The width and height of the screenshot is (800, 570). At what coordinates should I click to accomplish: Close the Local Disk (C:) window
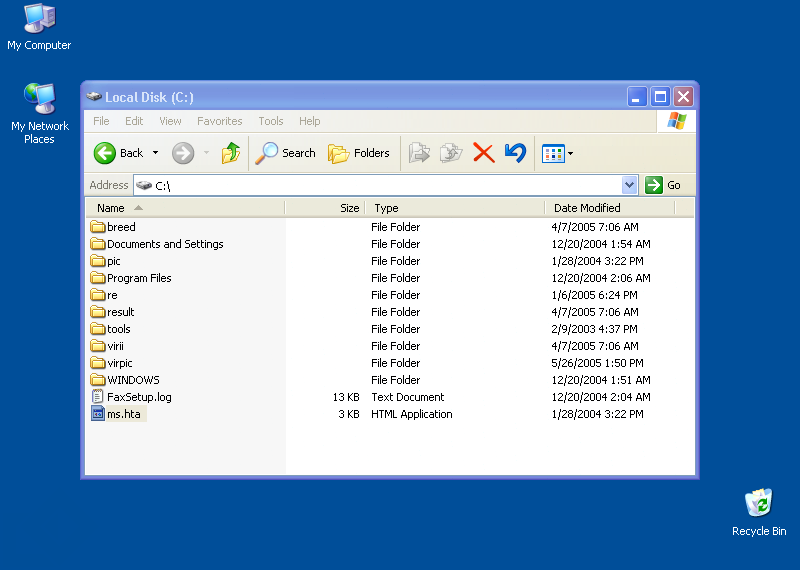(684, 96)
